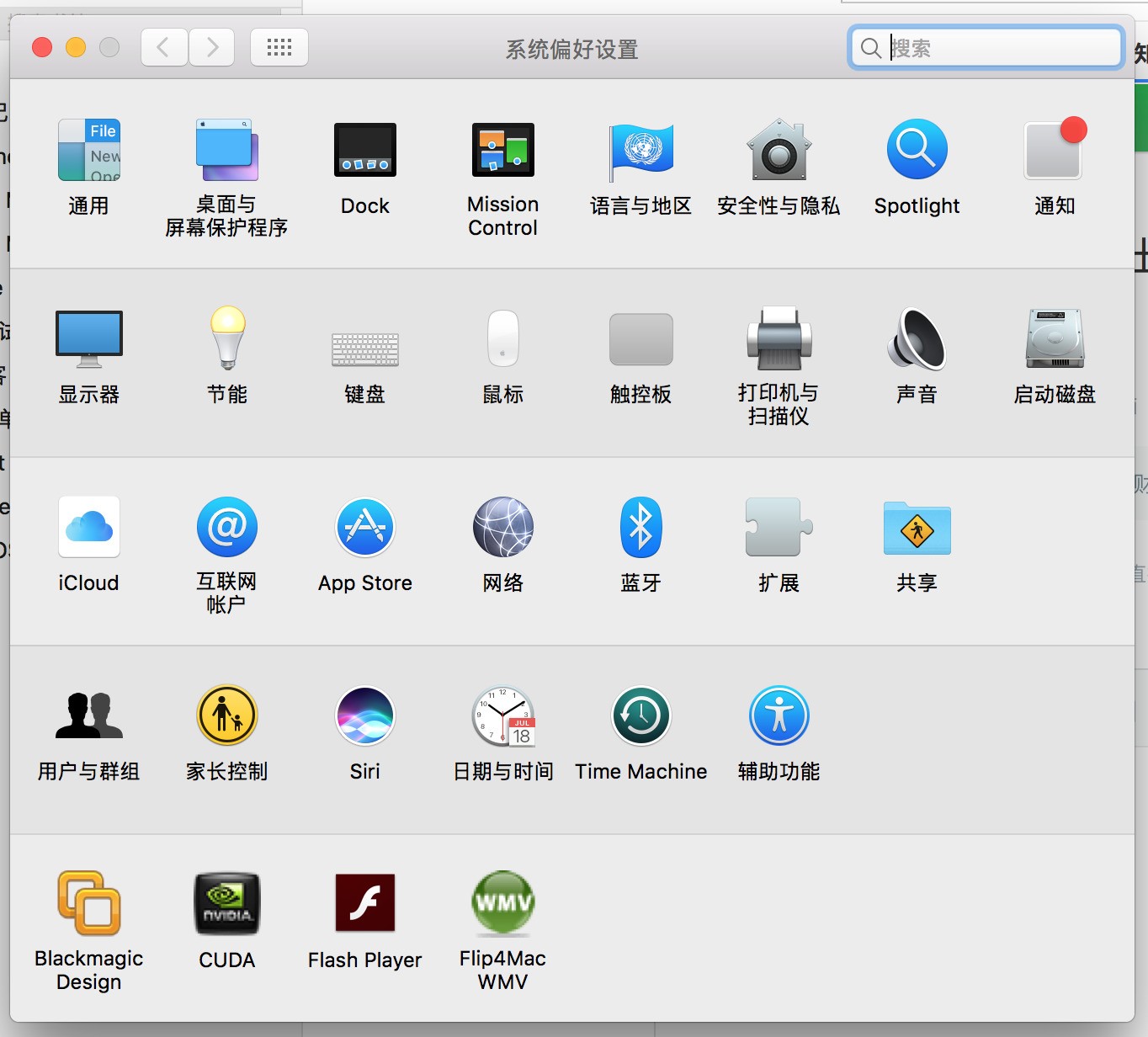Screen dimensions: 1148x1037
Task: Click the 搜索 search field
Action: pos(986,48)
